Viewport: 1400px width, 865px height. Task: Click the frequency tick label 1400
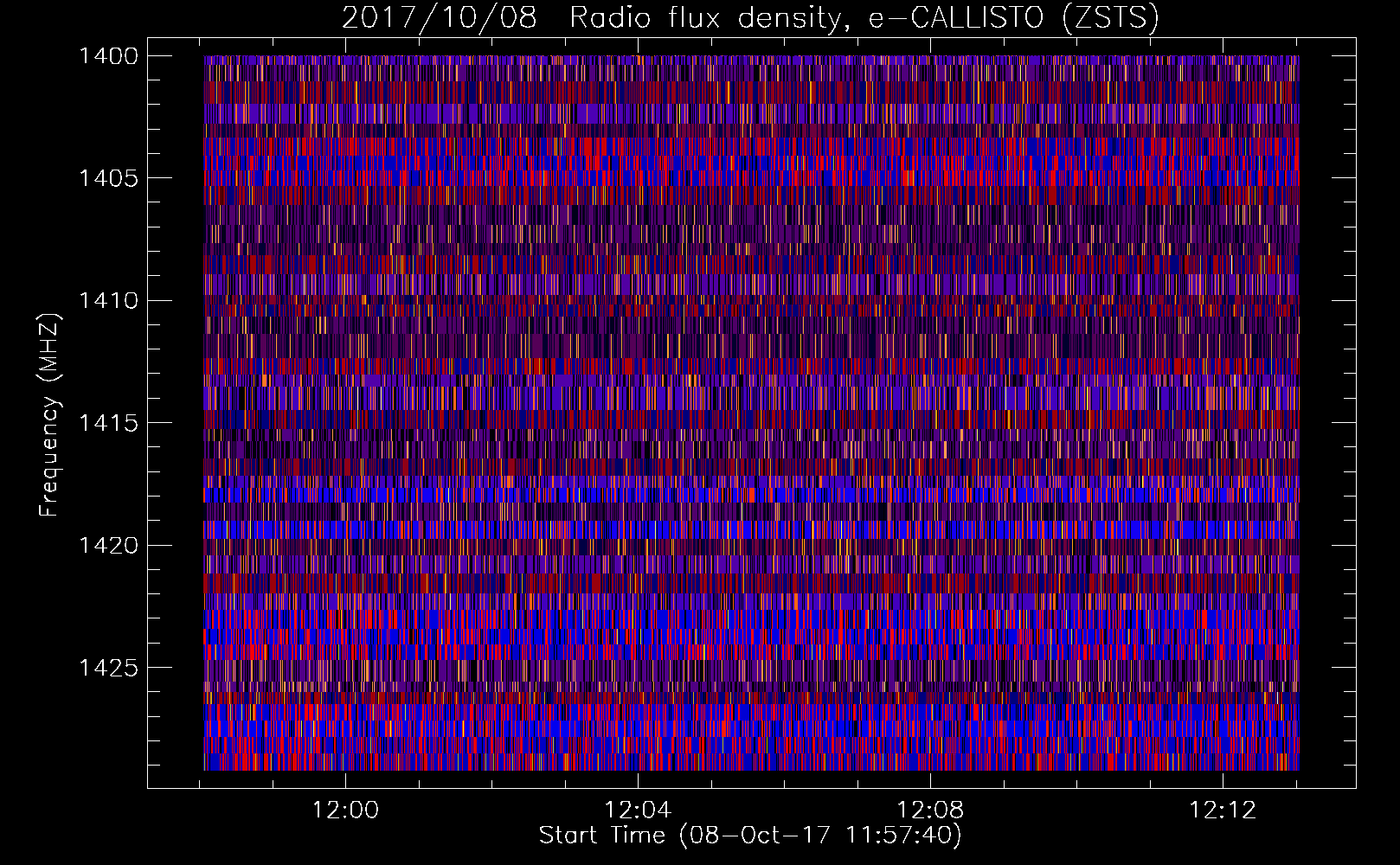pyautogui.click(x=108, y=56)
